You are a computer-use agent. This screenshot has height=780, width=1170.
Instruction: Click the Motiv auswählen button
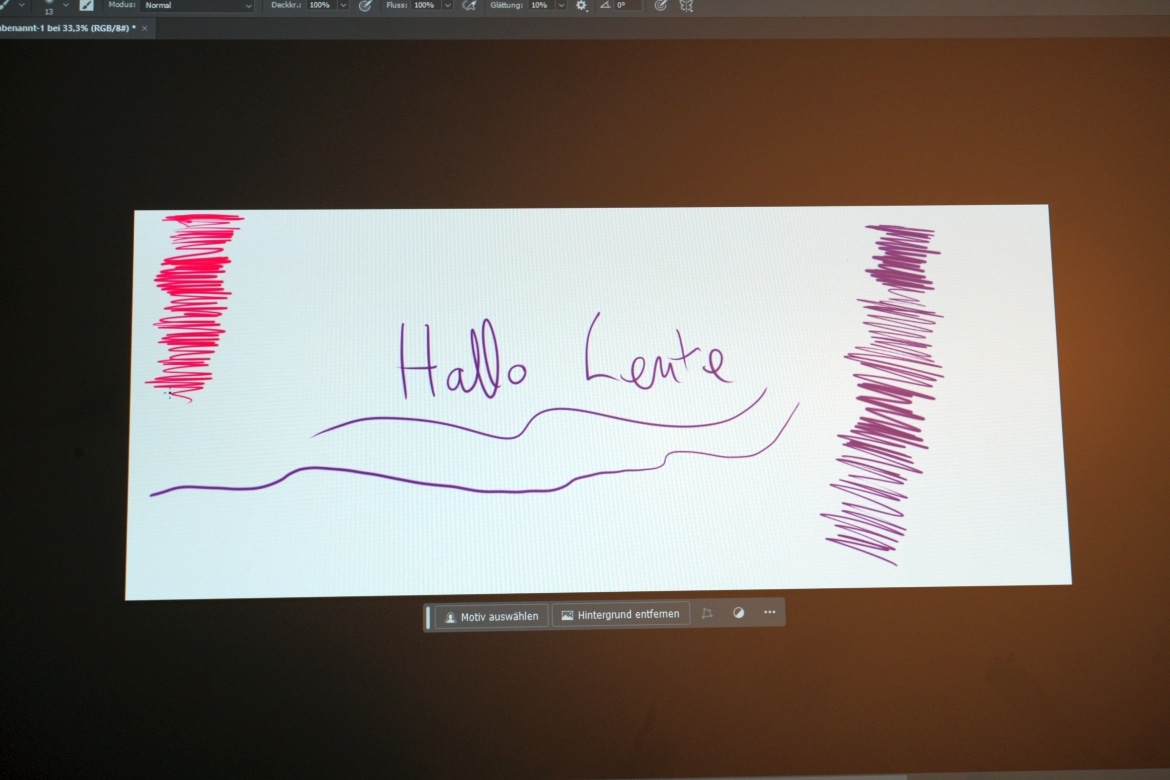pos(491,615)
